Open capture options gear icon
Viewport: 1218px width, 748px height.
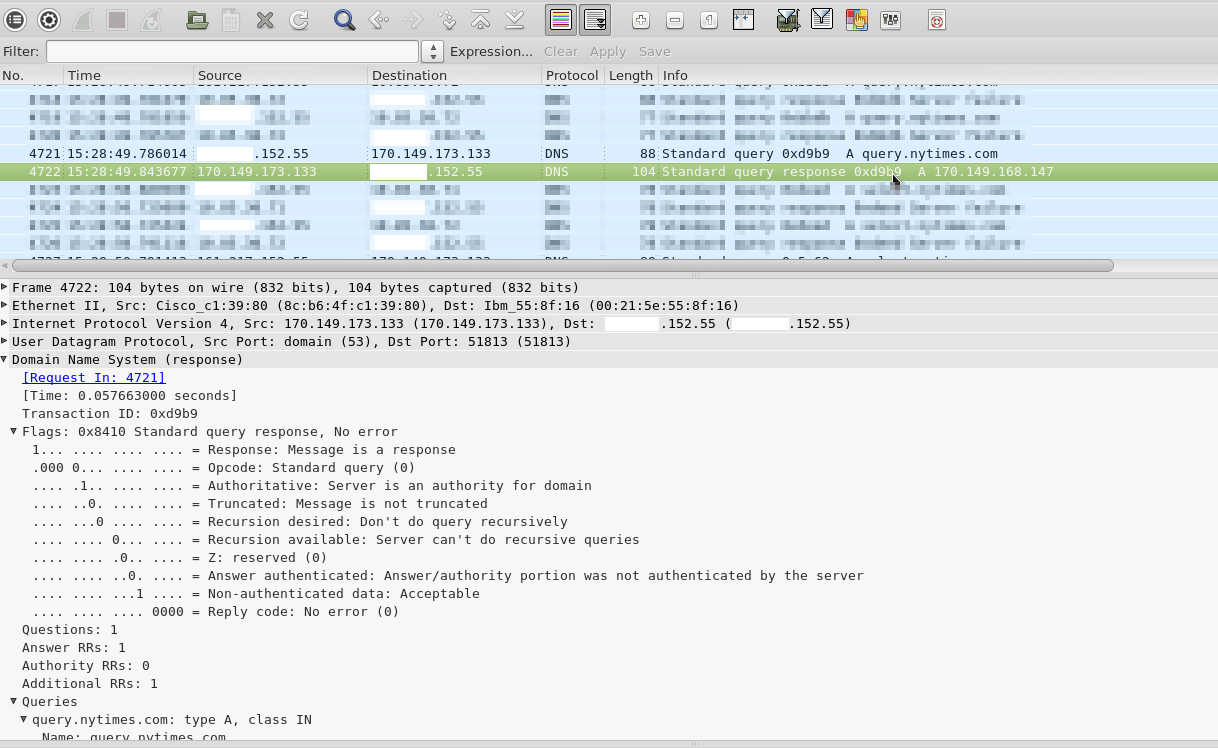tap(48, 19)
